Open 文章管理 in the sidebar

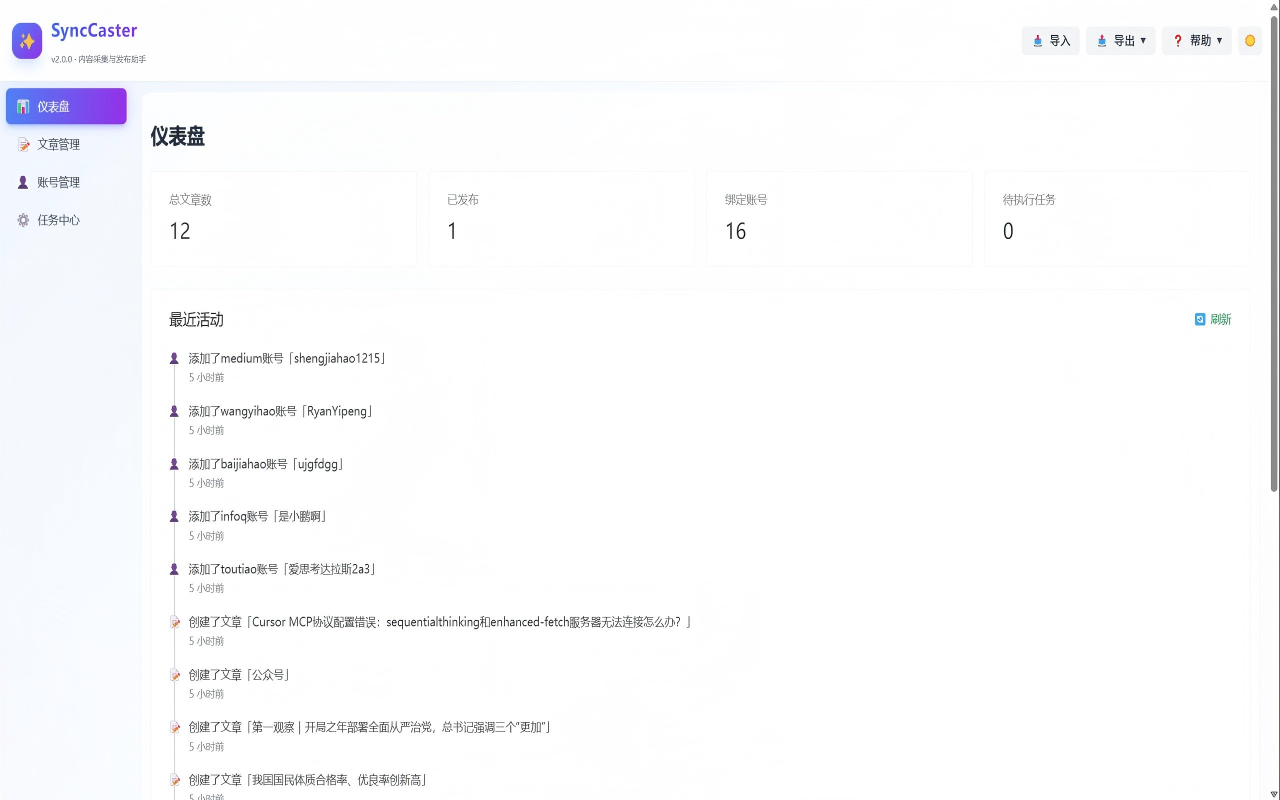pos(59,145)
